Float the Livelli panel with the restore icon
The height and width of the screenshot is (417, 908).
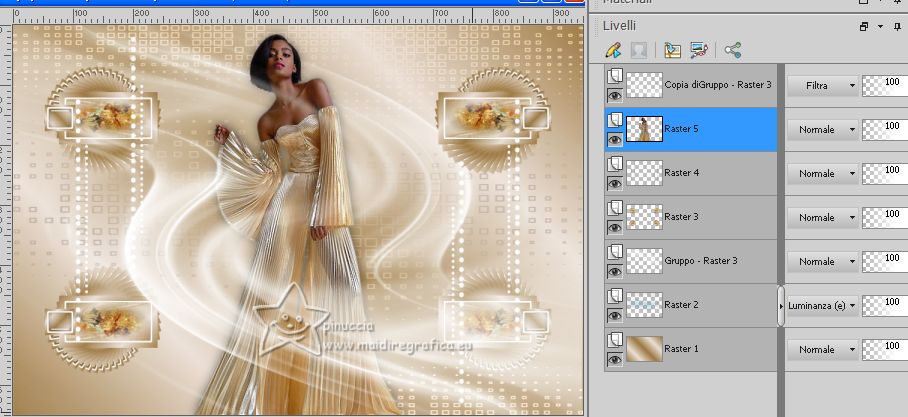point(863,27)
